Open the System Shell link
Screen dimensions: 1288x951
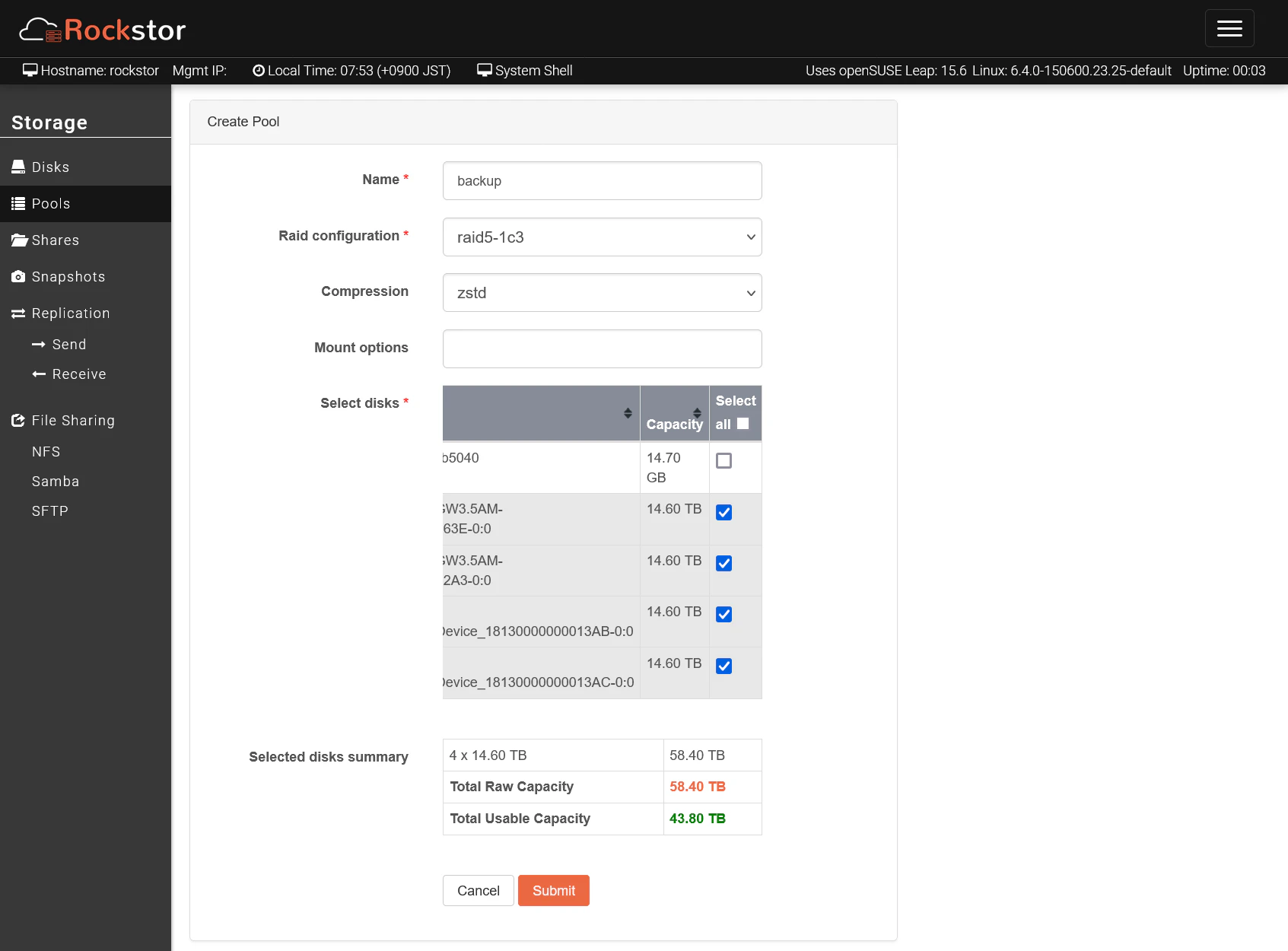(534, 71)
